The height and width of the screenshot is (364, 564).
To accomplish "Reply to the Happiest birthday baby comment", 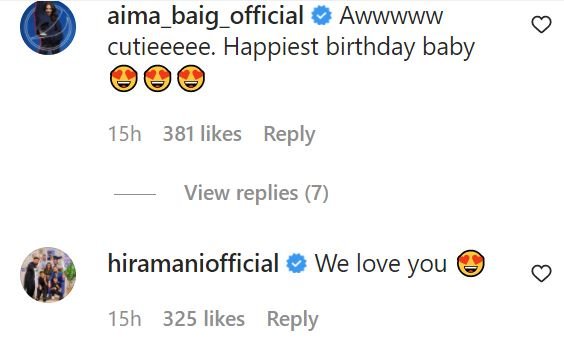I will coord(289,135).
